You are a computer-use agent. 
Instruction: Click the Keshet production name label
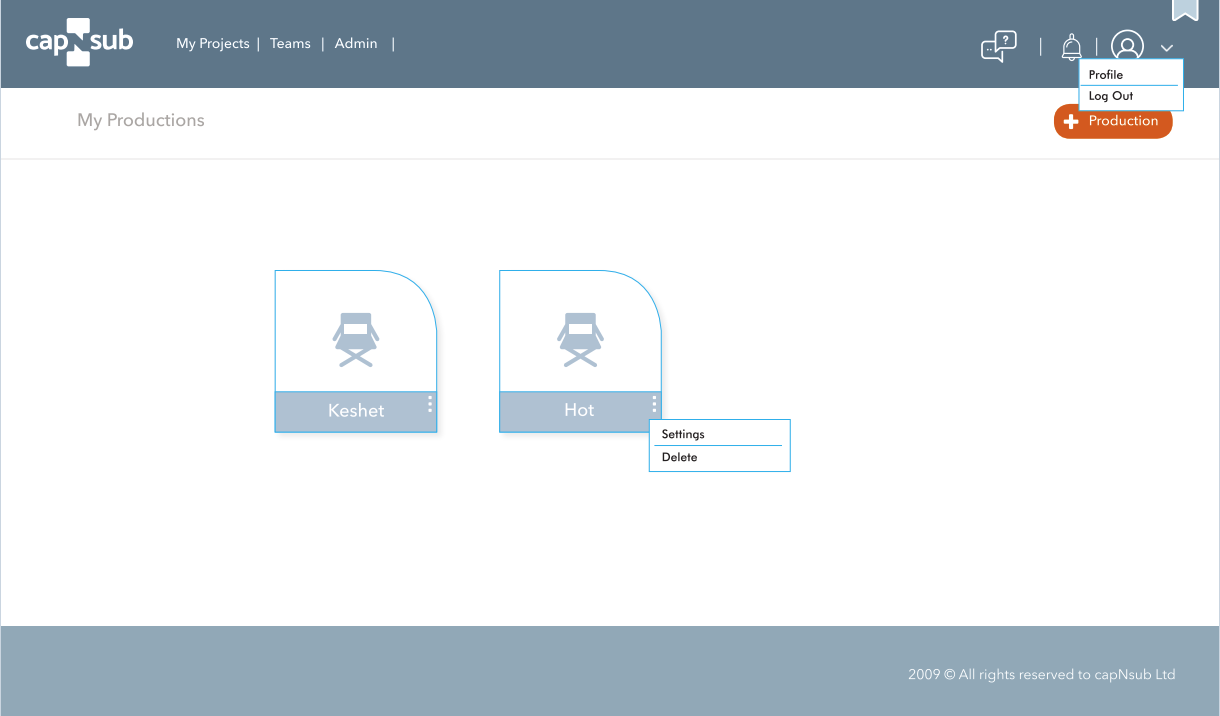[355, 410]
